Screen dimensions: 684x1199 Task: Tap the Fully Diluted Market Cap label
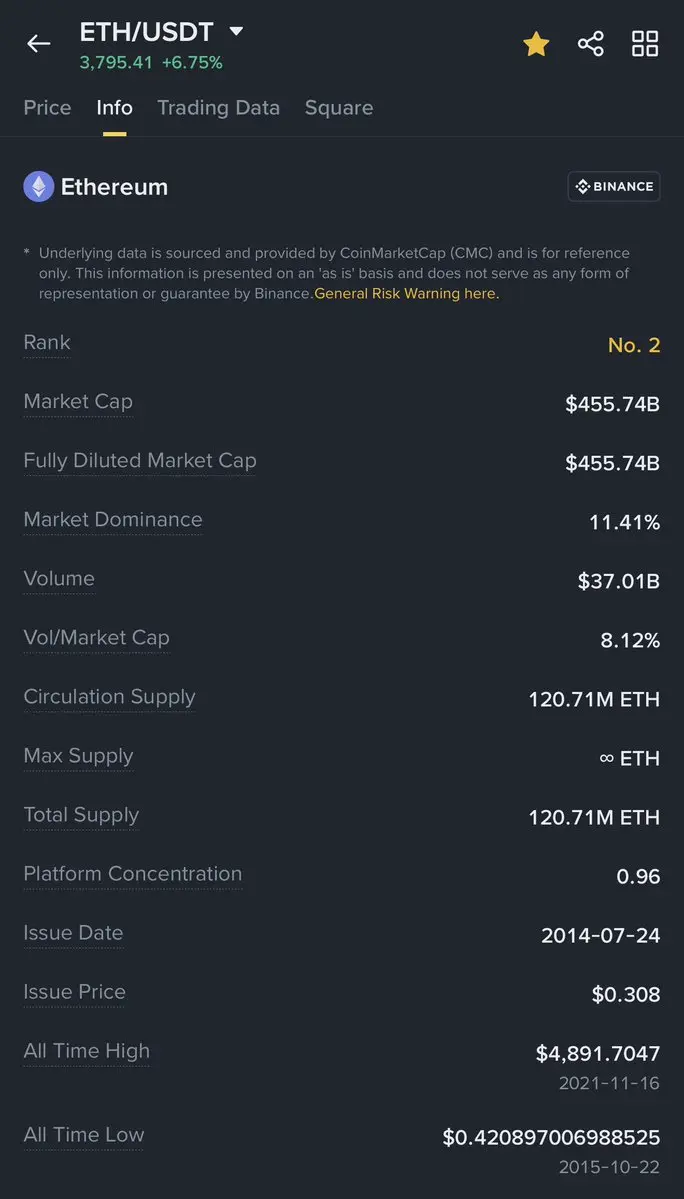click(140, 460)
